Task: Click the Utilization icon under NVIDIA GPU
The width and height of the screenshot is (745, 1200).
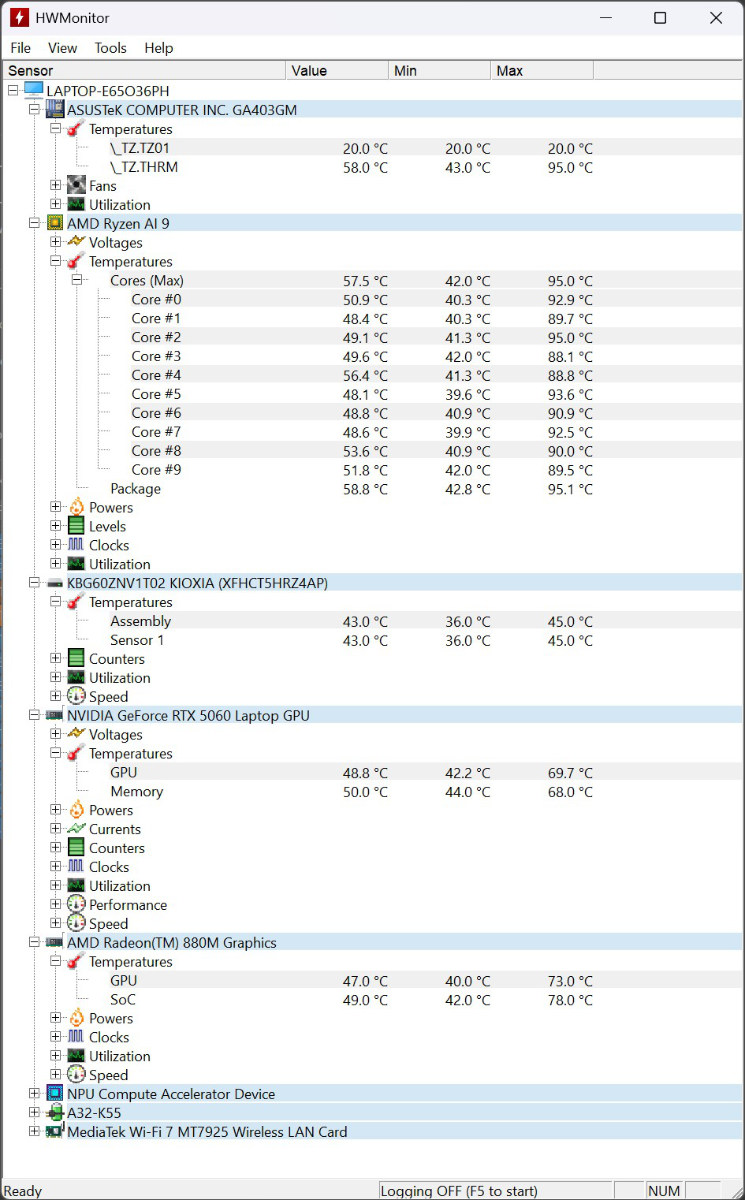Action: pyautogui.click(x=76, y=886)
